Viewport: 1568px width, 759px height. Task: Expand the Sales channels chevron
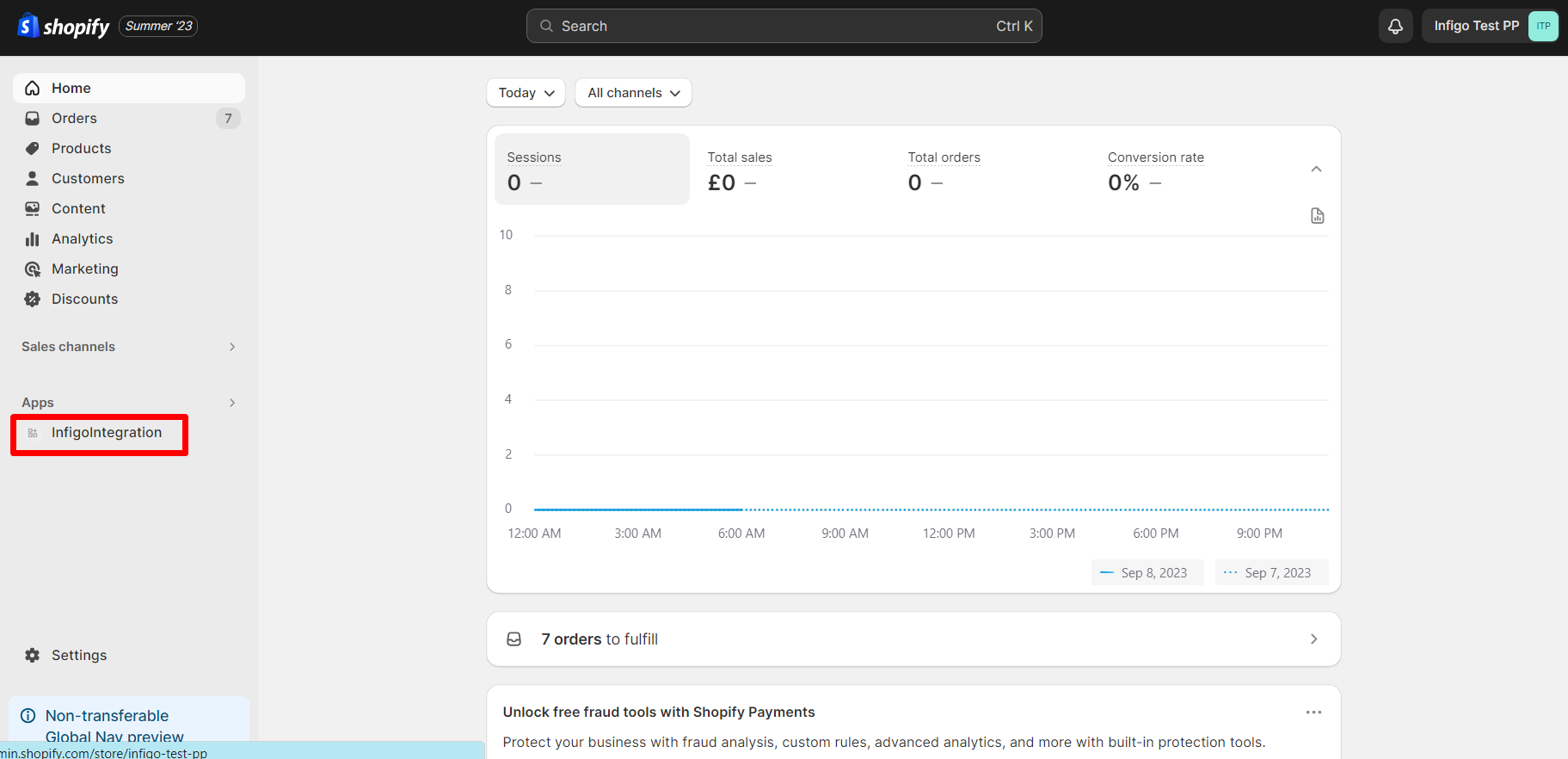(x=232, y=347)
